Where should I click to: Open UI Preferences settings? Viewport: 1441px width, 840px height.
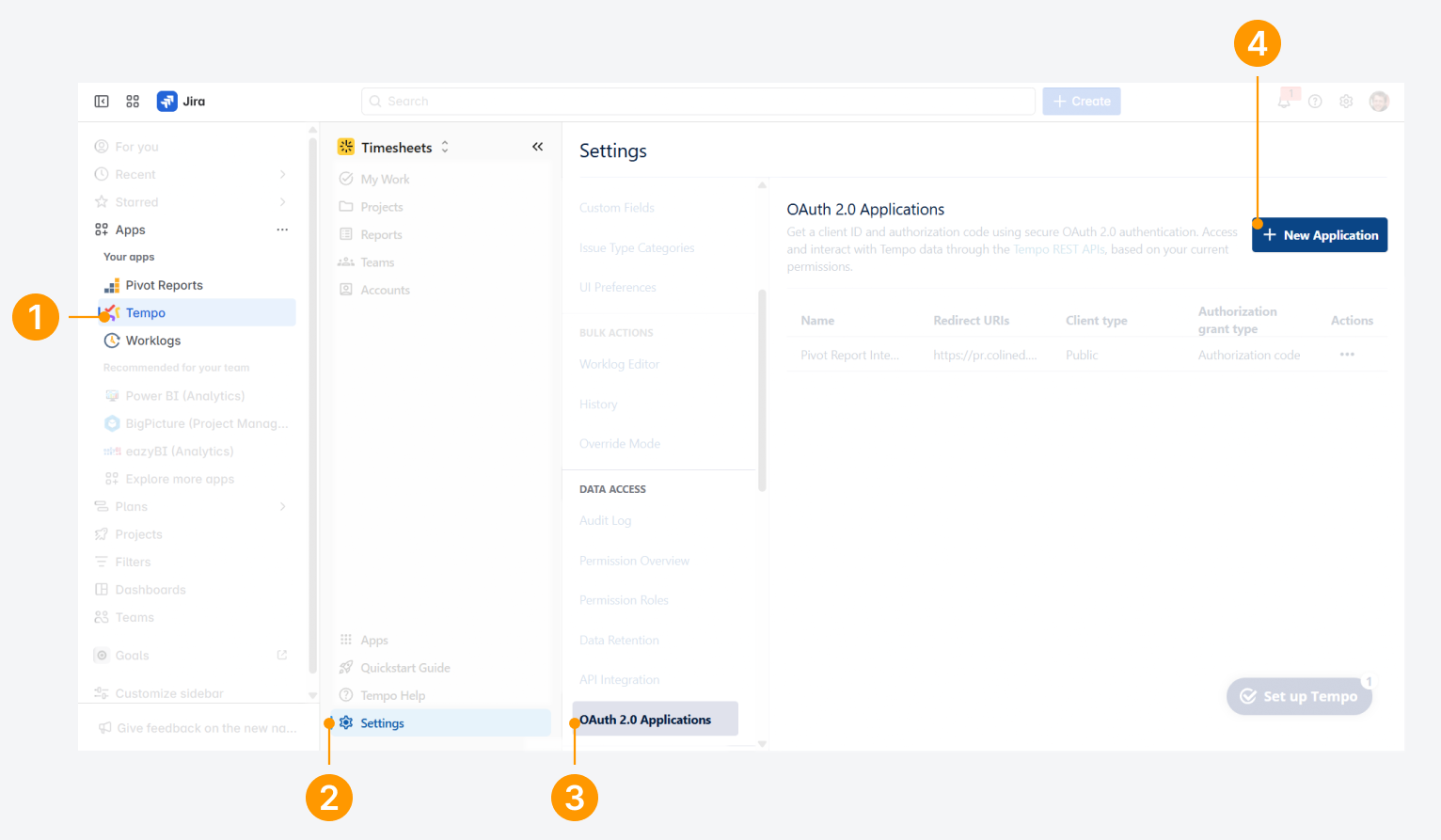(x=618, y=288)
